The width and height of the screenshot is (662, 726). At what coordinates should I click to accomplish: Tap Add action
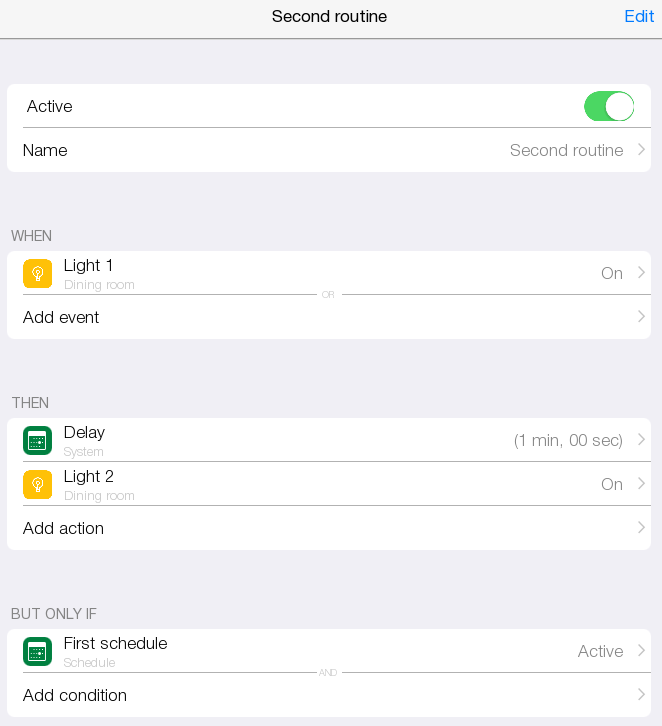[x=63, y=528]
